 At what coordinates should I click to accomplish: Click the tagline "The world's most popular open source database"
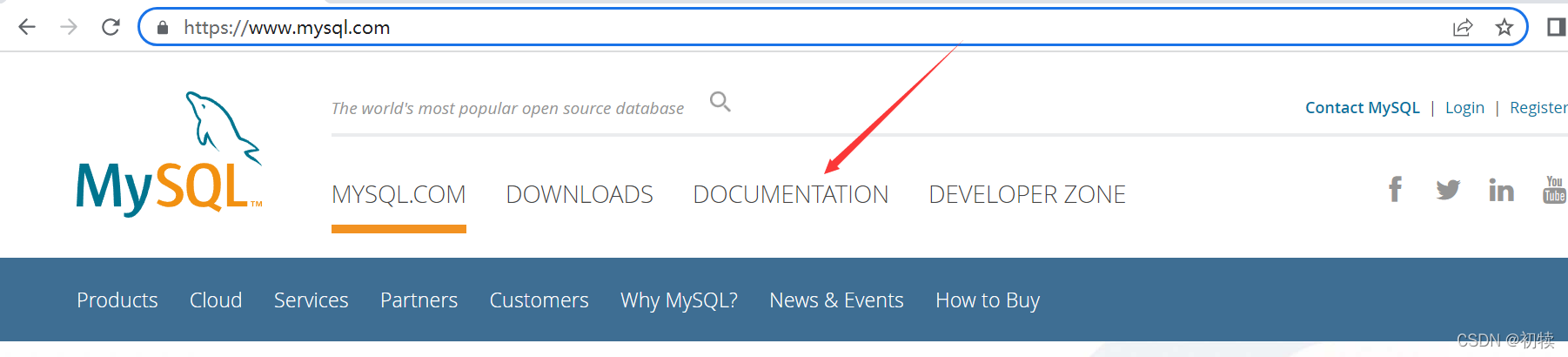(x=507, y=108)
